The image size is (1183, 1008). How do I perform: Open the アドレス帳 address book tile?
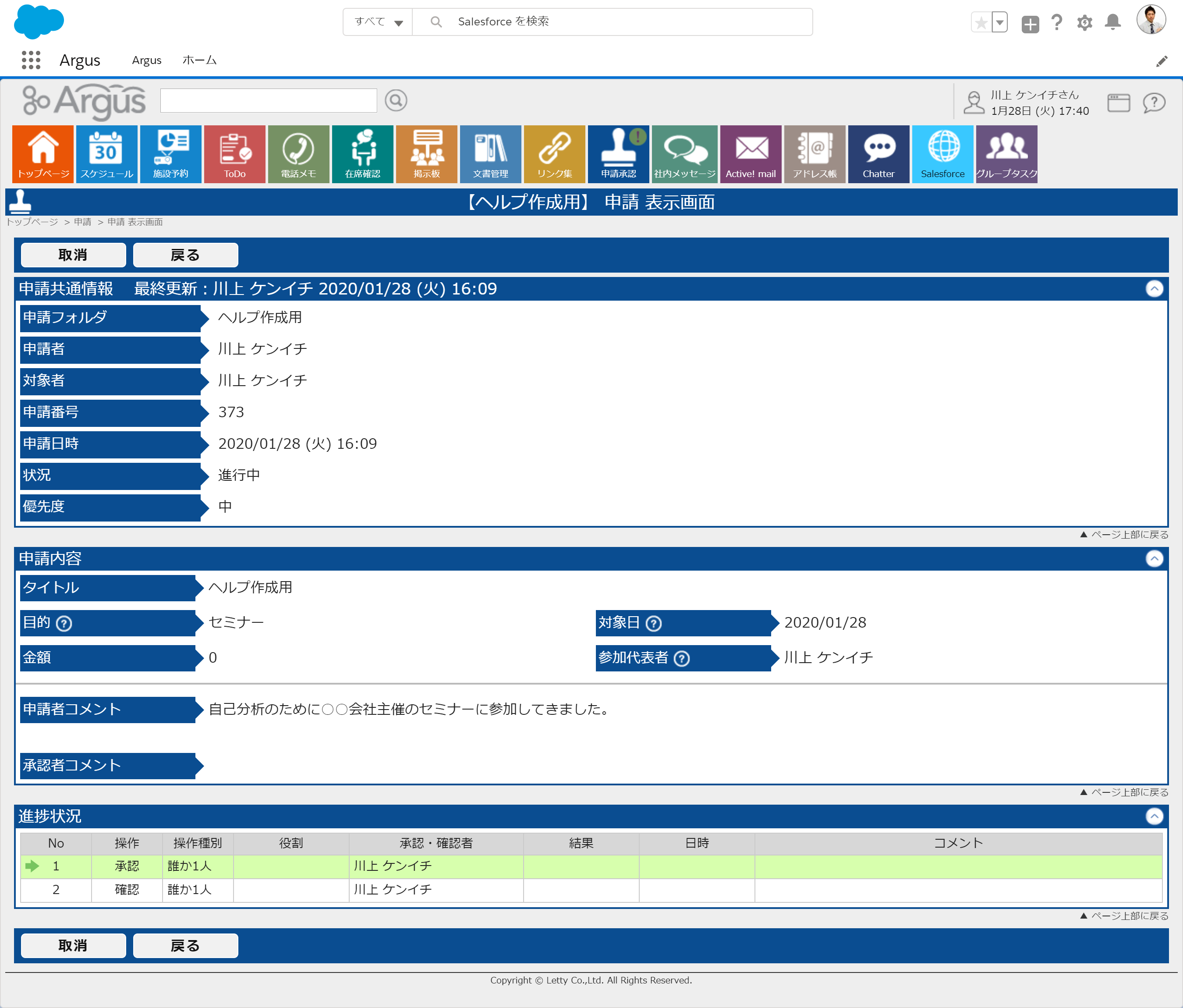815,154
